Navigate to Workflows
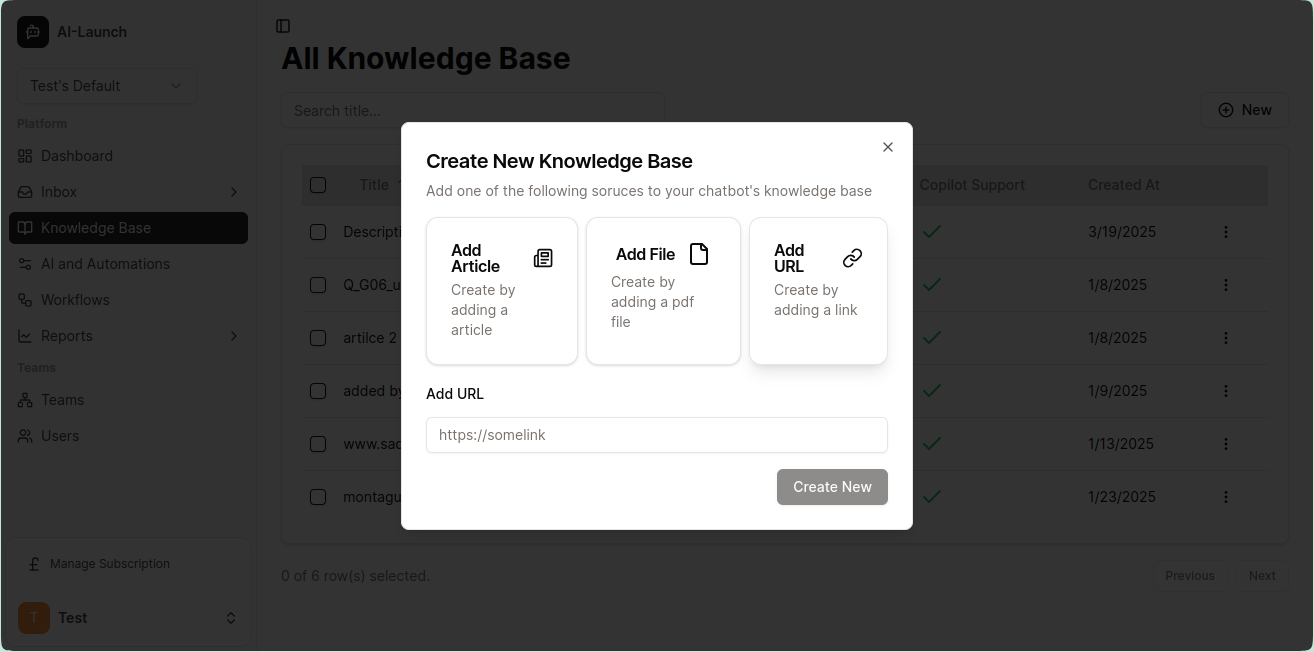The image size is (1314, 652). click(x=128, y=300)
